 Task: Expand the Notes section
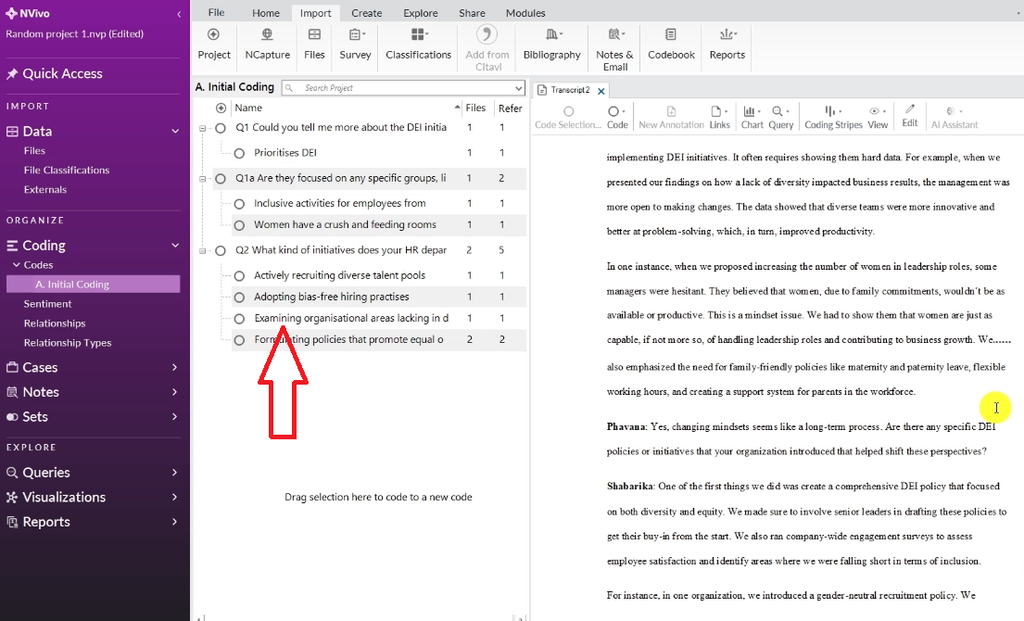pos(174,392)
